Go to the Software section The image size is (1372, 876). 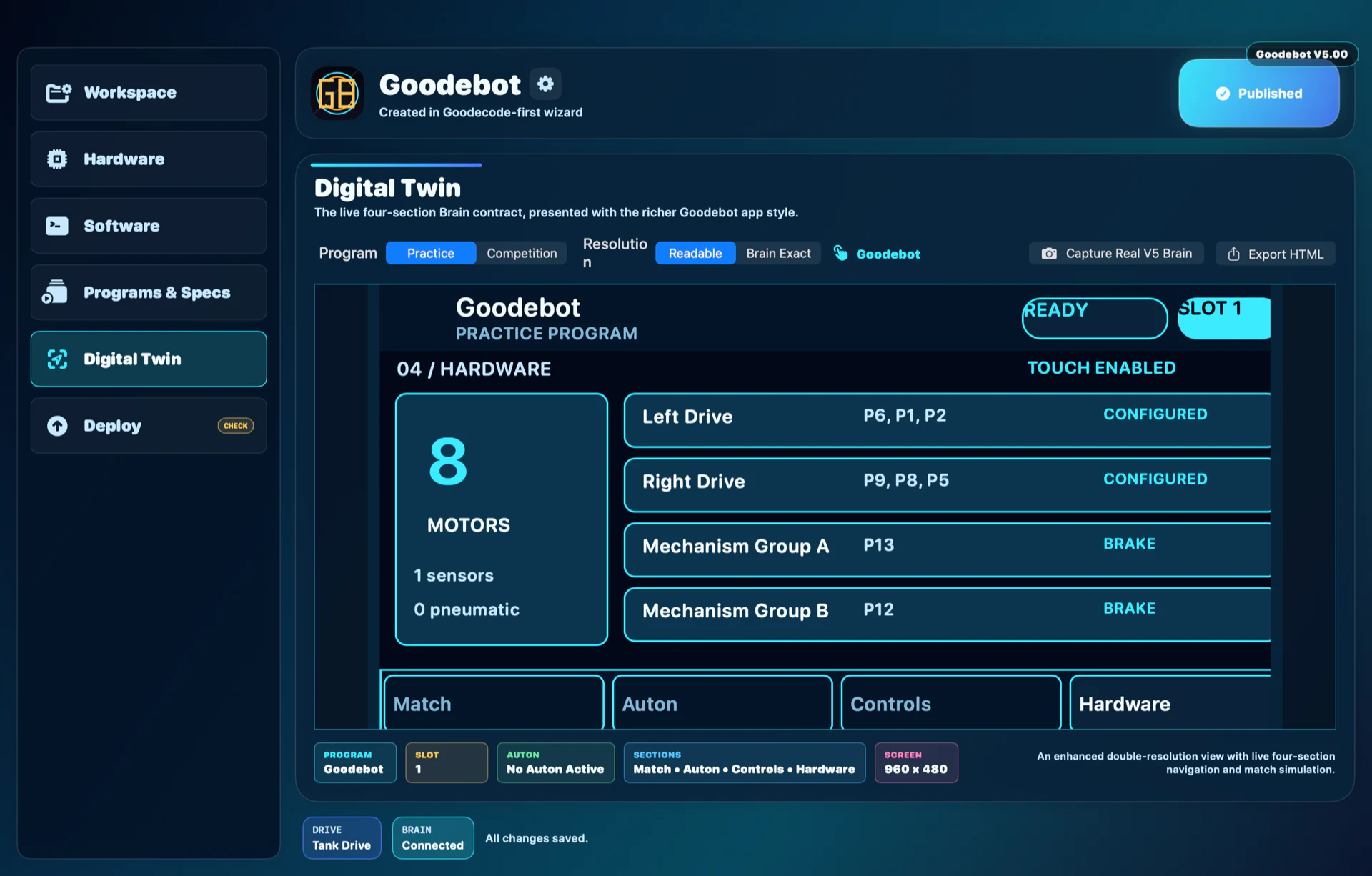point(149,226)
